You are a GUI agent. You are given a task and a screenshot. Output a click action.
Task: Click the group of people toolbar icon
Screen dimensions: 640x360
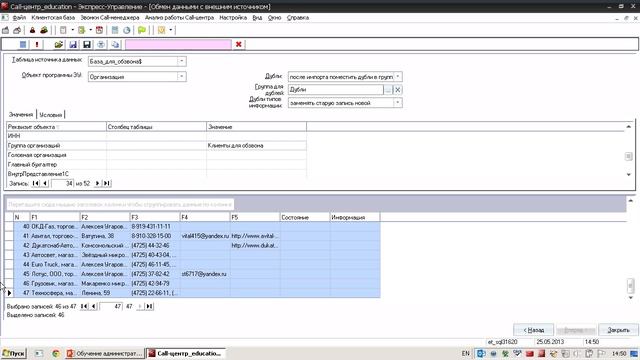(x=44, y=30)
